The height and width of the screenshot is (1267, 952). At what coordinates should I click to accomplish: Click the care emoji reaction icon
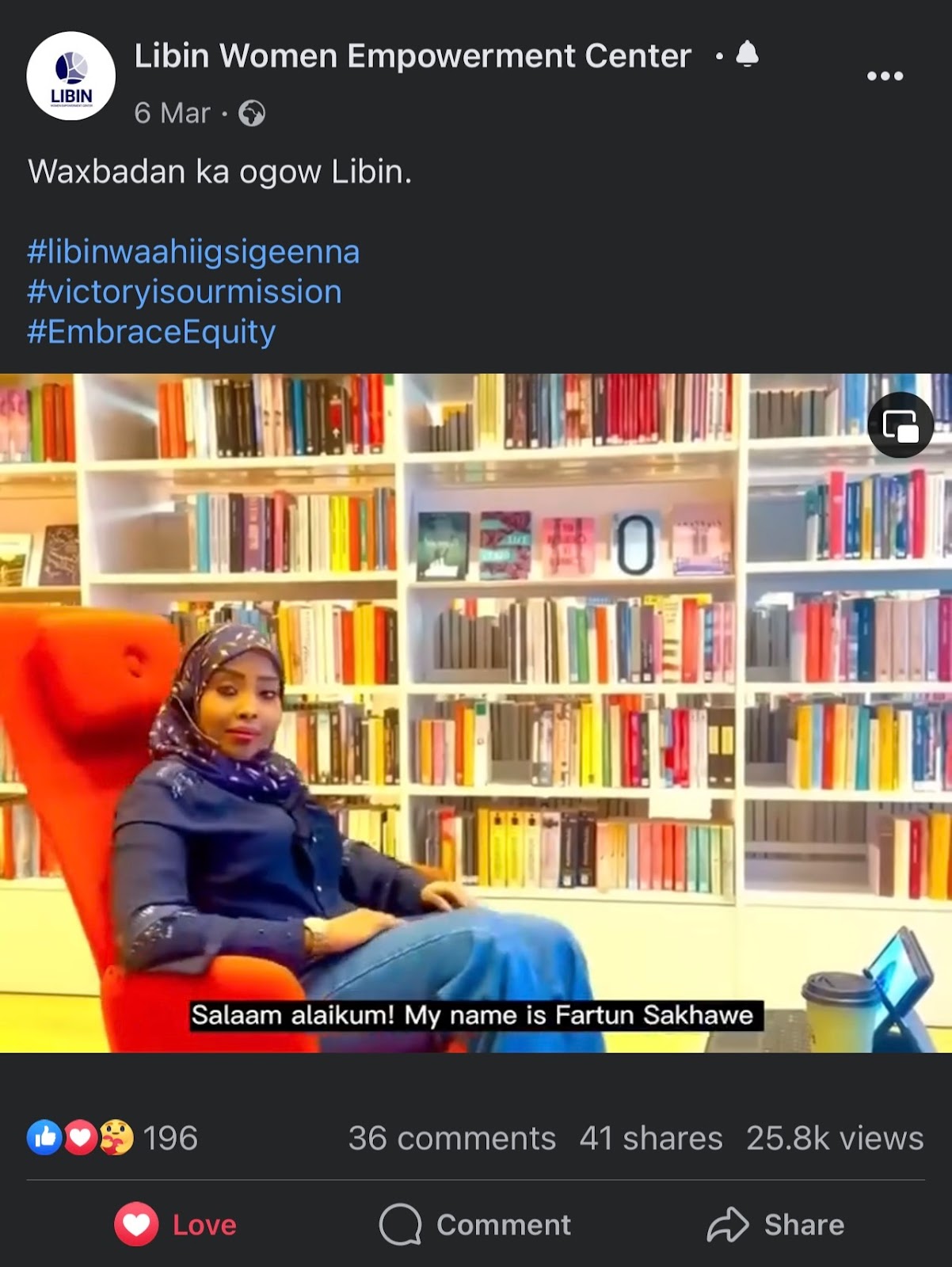[116, 1138]
